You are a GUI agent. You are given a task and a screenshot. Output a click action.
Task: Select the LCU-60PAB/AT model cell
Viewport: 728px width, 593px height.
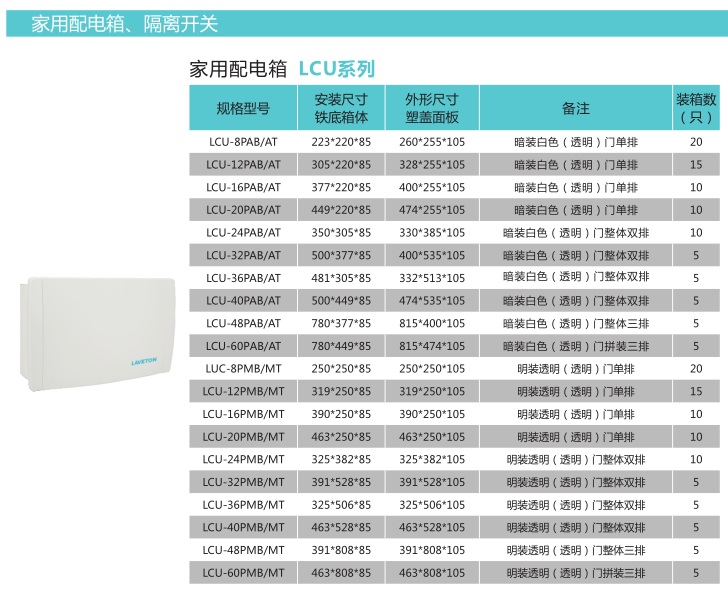coord(243,346)
